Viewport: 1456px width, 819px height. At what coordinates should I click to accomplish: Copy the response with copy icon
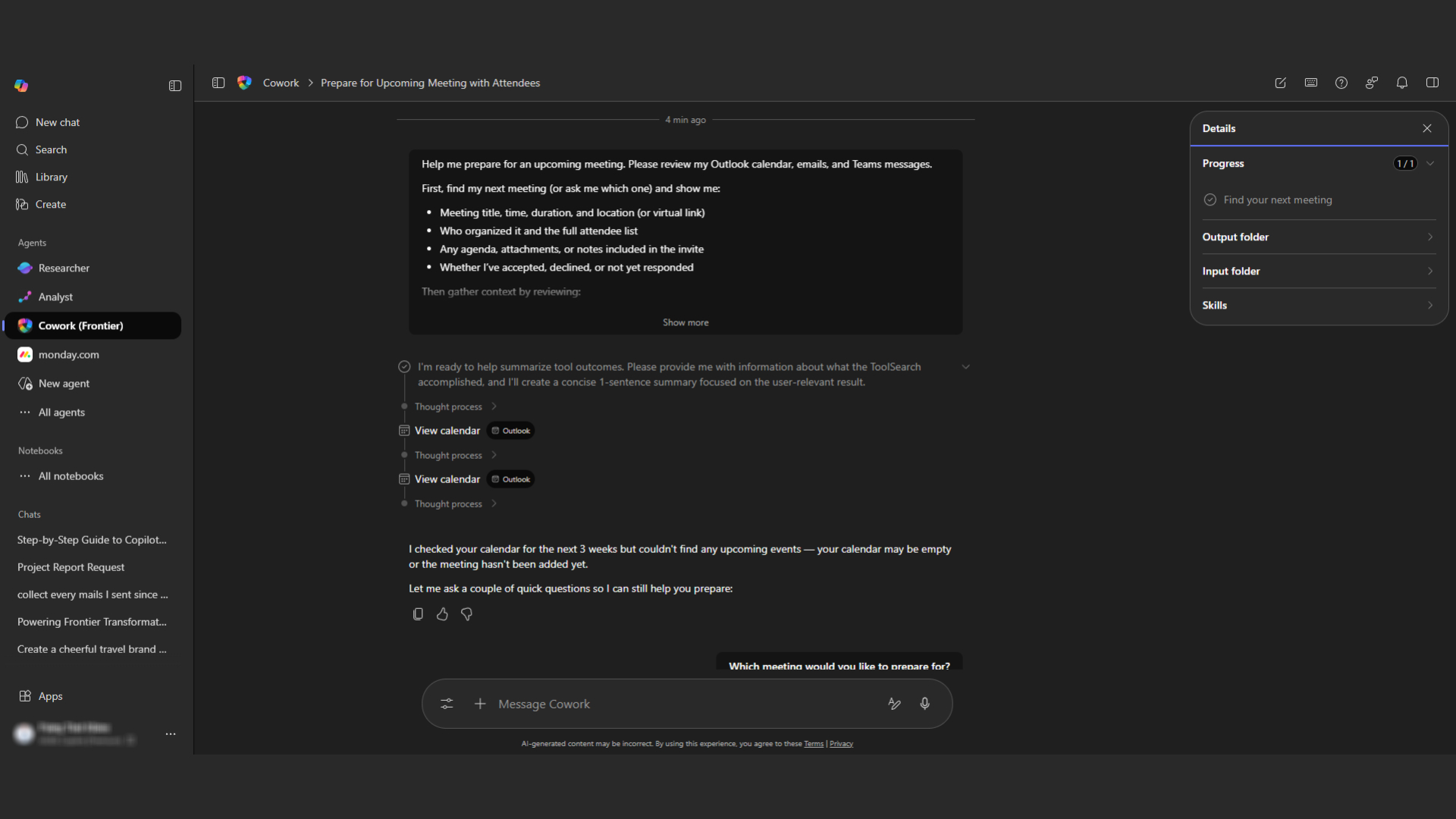[418, 614]
